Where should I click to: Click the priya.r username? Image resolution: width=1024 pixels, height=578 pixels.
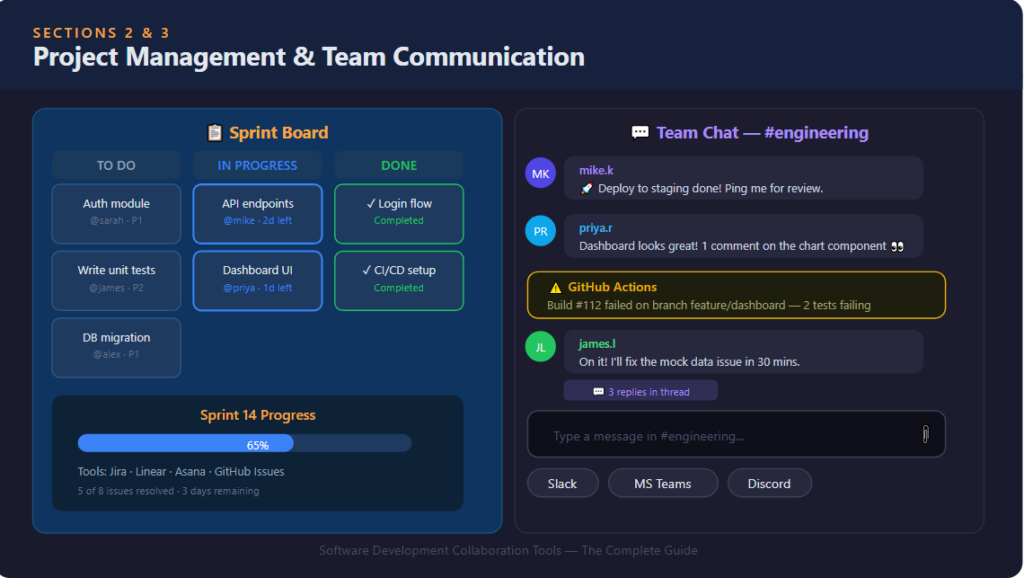coord(595,228)
